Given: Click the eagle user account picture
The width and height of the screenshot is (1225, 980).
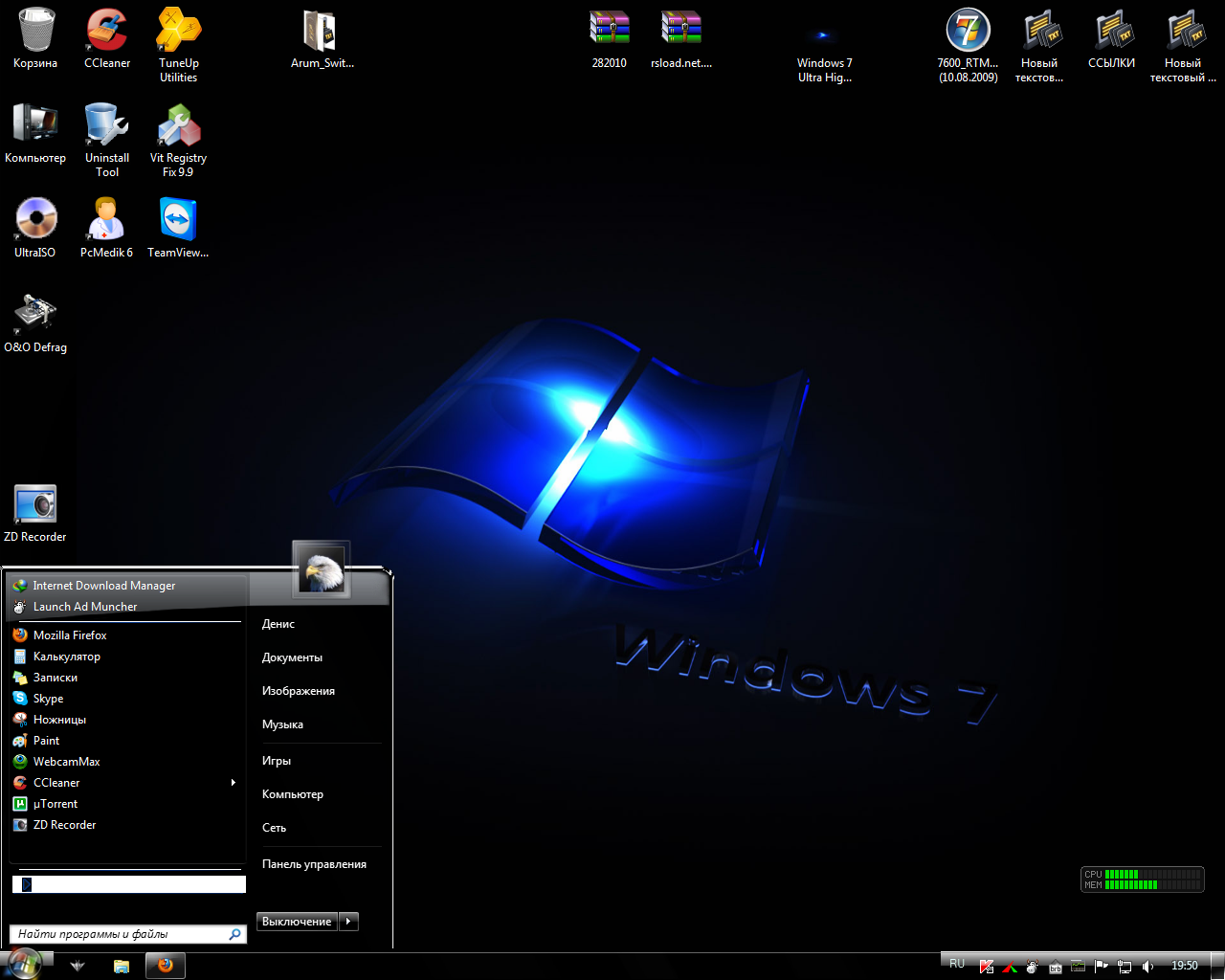Looking at the screenshot, I should (x=321, y=568).
